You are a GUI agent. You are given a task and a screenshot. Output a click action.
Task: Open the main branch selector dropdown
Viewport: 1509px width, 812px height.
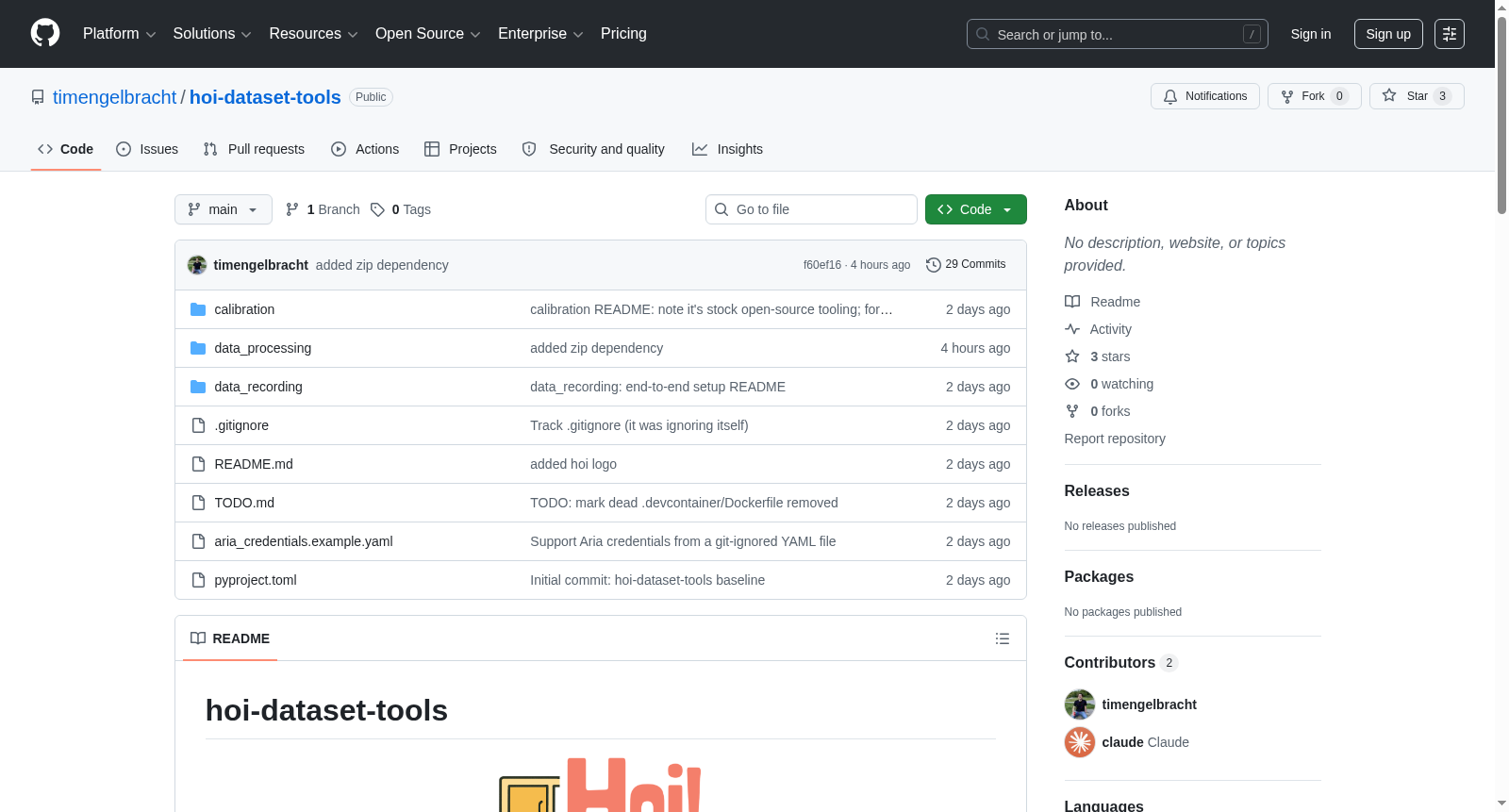tap(224, 209)
